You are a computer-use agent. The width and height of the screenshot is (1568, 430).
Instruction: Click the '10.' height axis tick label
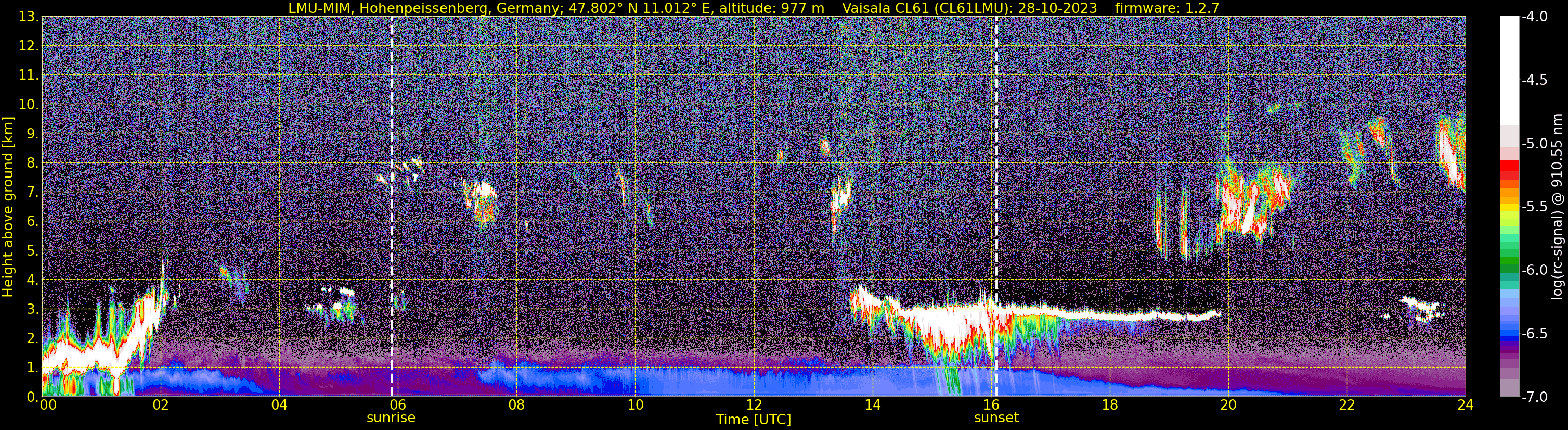click(x=29, y=105)
